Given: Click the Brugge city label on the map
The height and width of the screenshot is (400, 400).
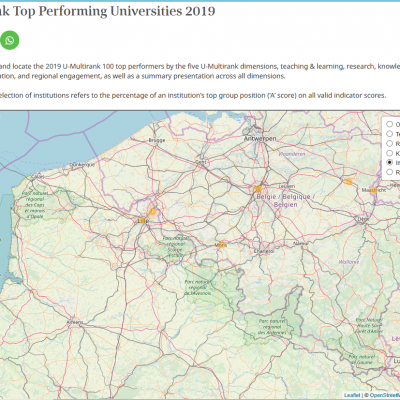Looking at the screenshot, I should click(157, 140).
